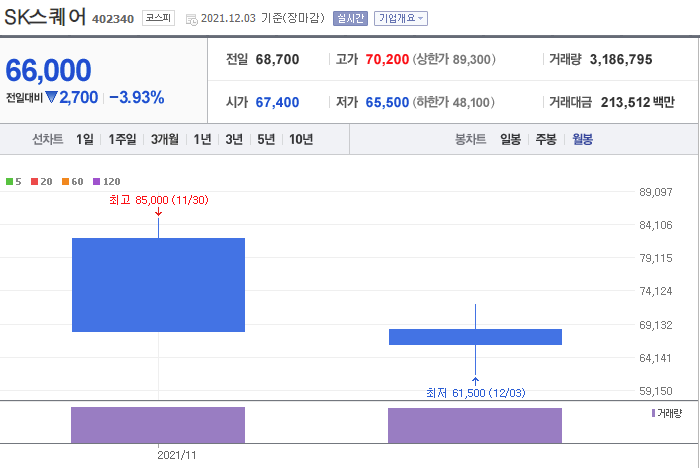Select the 1년 line chart tab
The image size is (700, 468).
click(202, 139)
